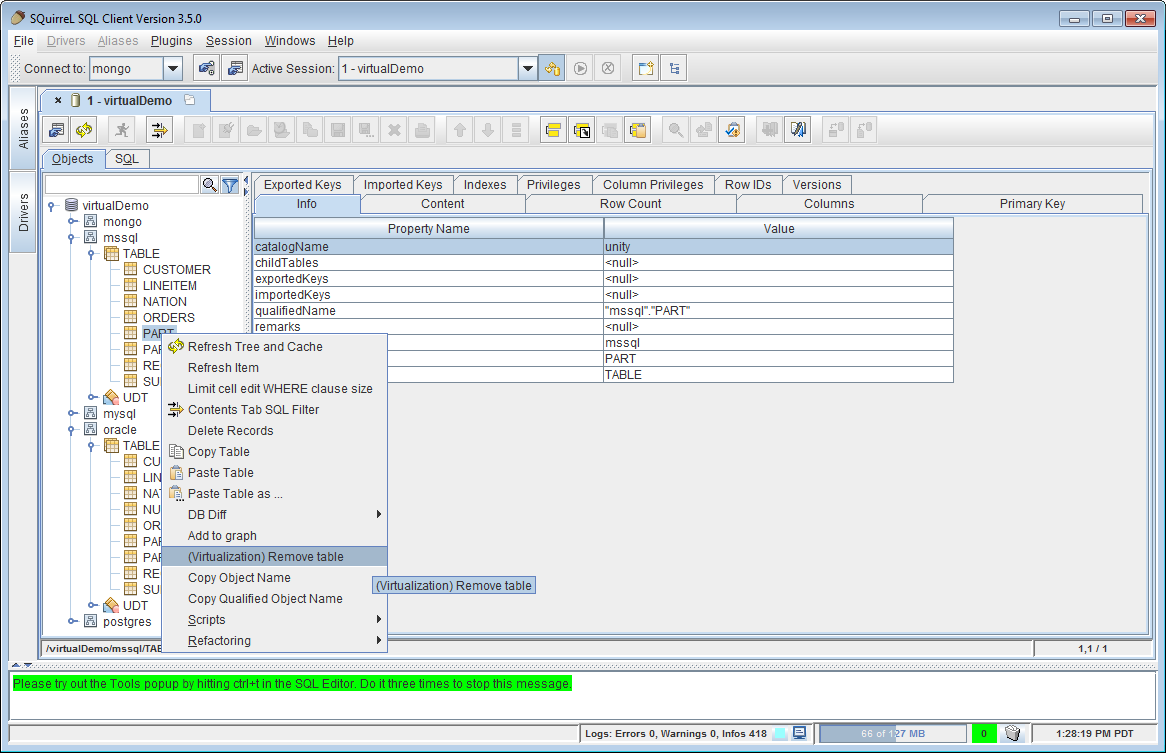Expand the postgres schema node
The width and height of the screenshot is (1166, 753).
72,622
